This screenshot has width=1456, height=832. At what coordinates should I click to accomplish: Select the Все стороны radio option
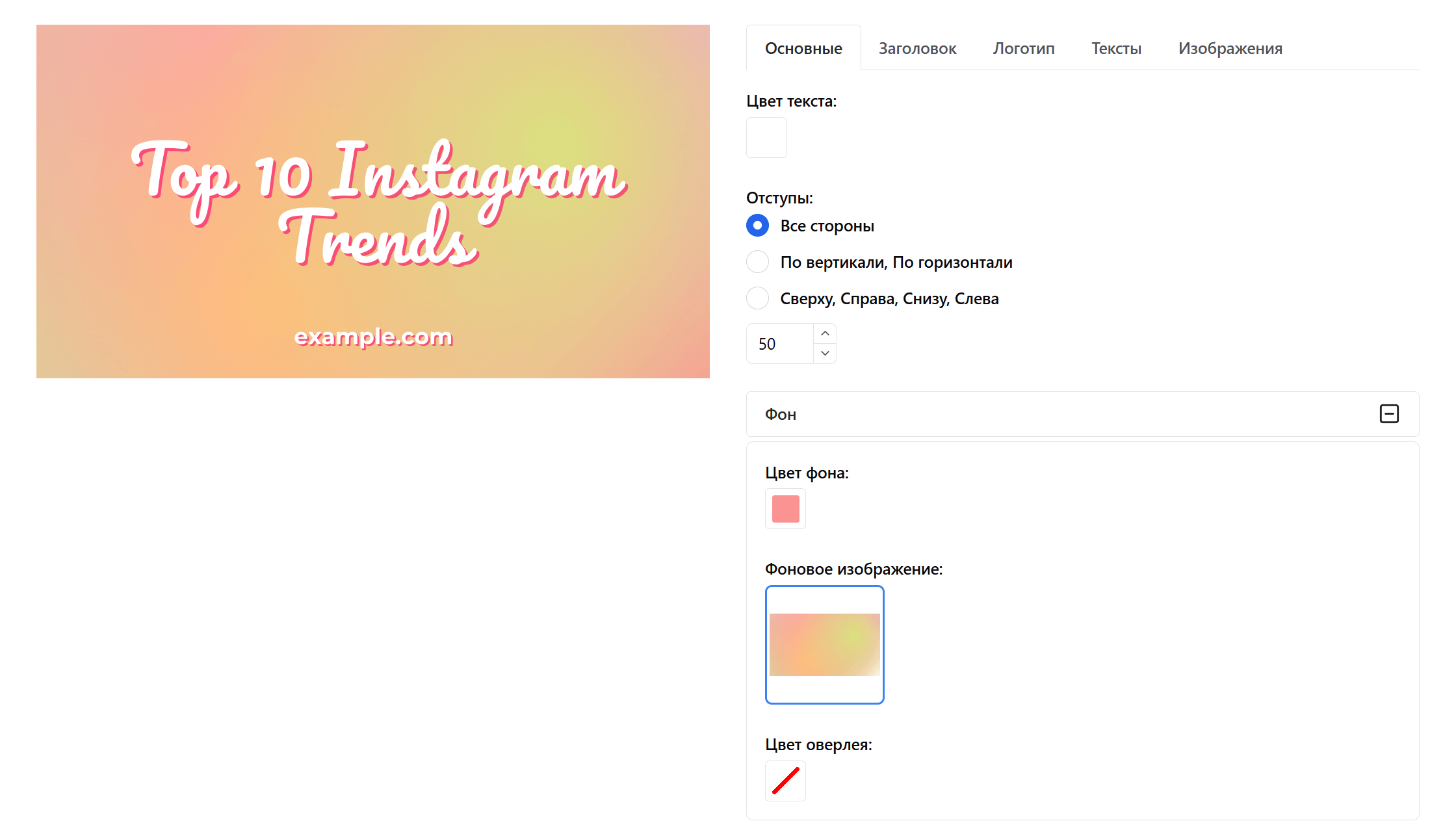[757, 226]
